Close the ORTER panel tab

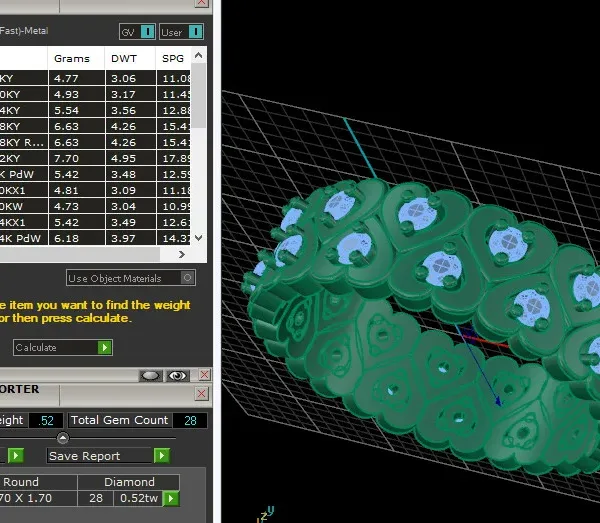point(202,394)
